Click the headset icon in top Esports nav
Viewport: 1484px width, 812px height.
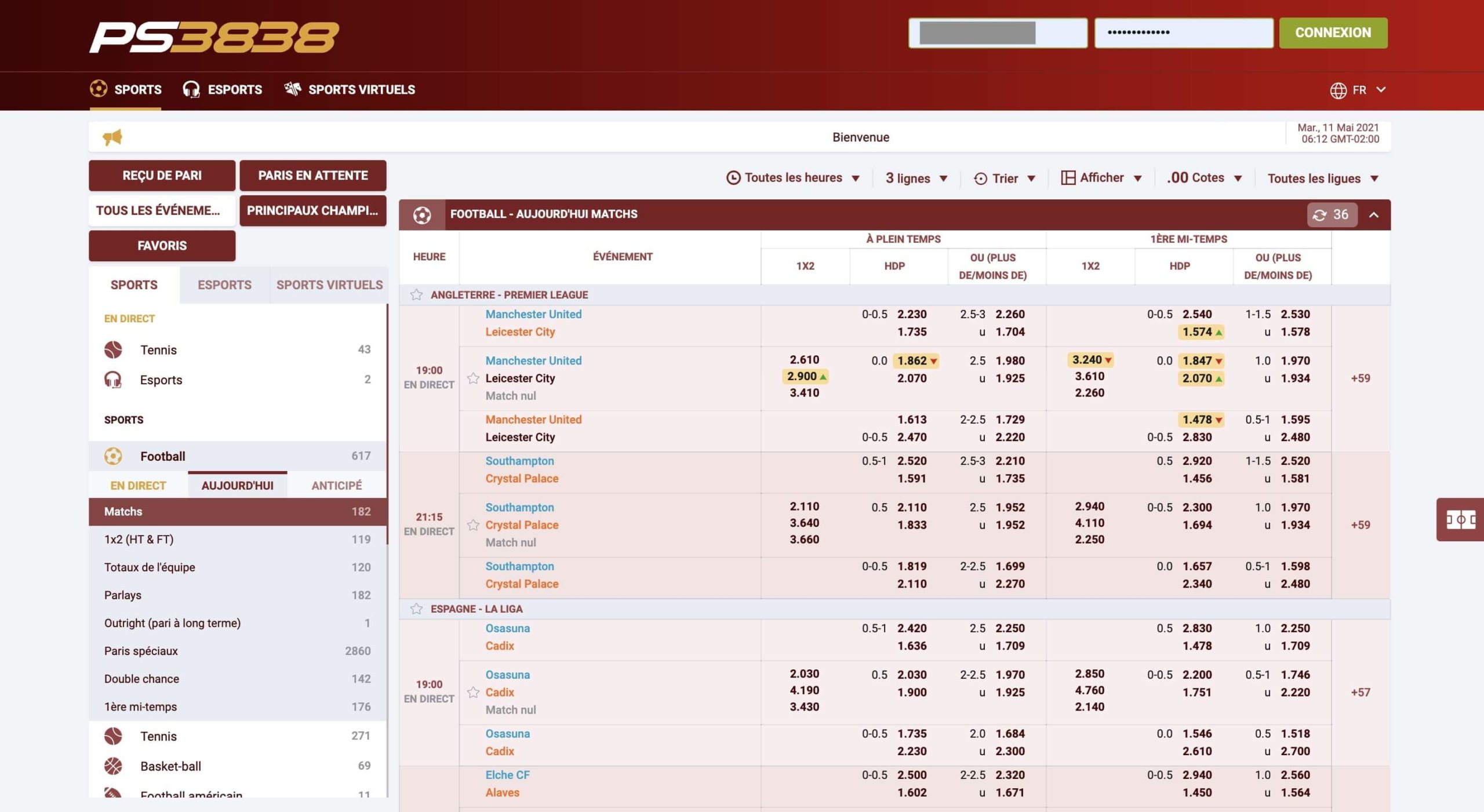click(191, 89)
